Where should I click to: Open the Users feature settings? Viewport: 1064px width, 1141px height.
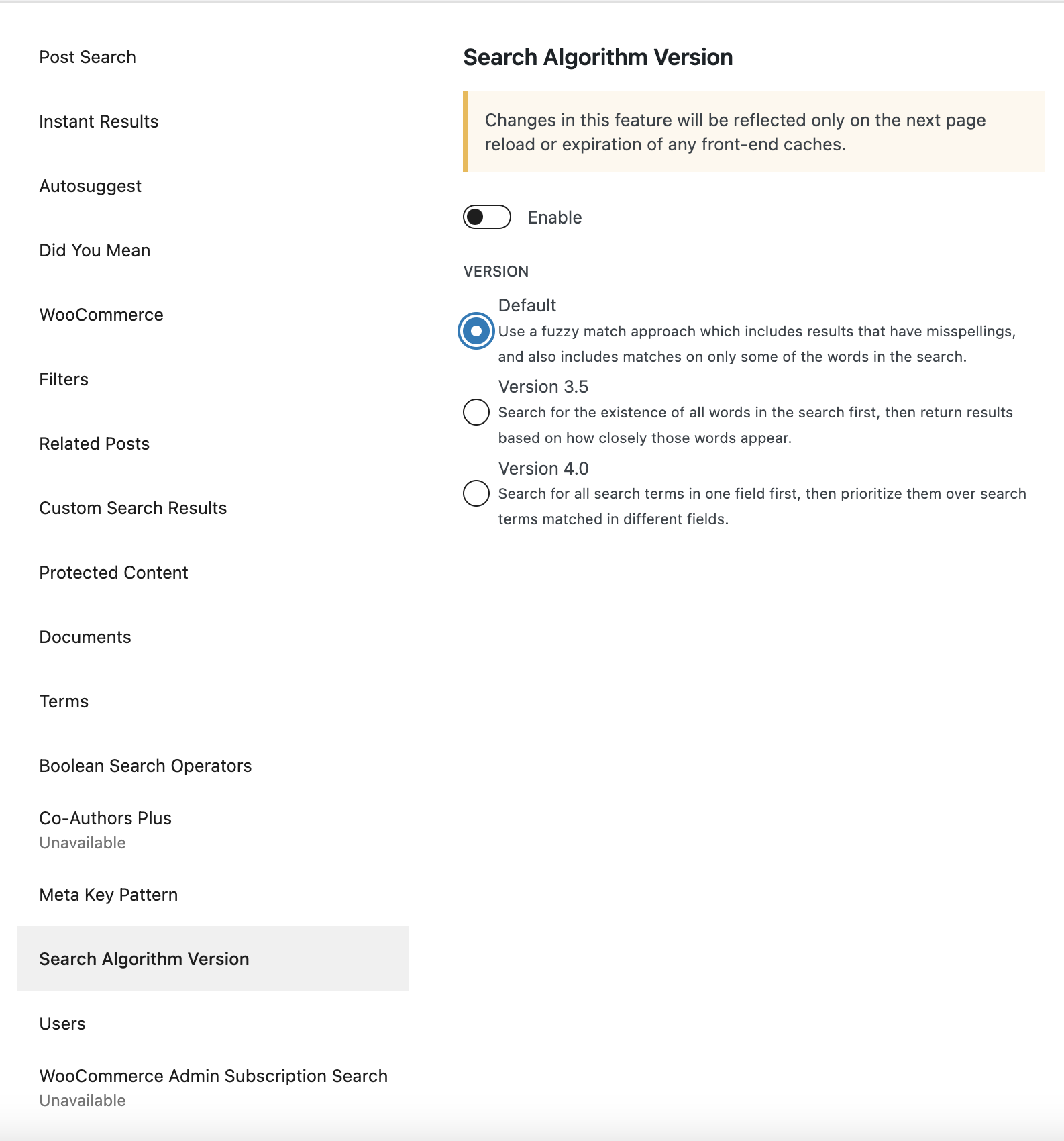(62, 1023)
